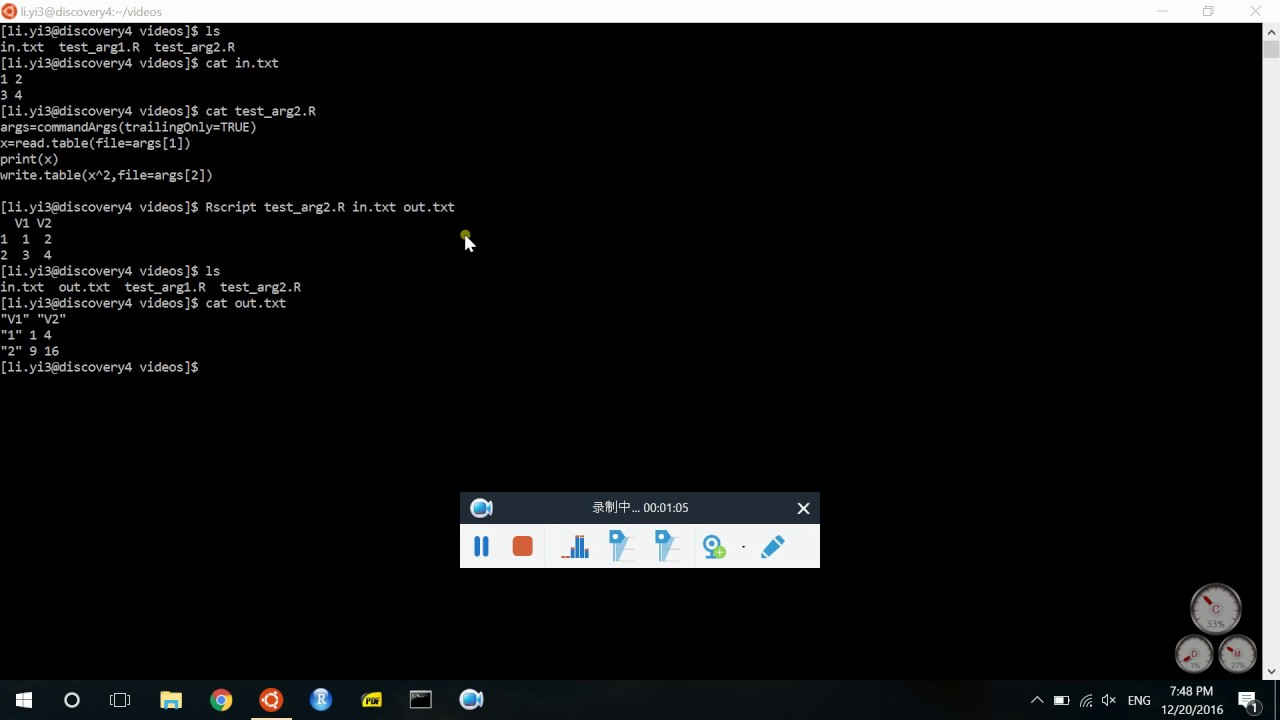Click the terminal scrollbar down arrow

point(1271,672)
